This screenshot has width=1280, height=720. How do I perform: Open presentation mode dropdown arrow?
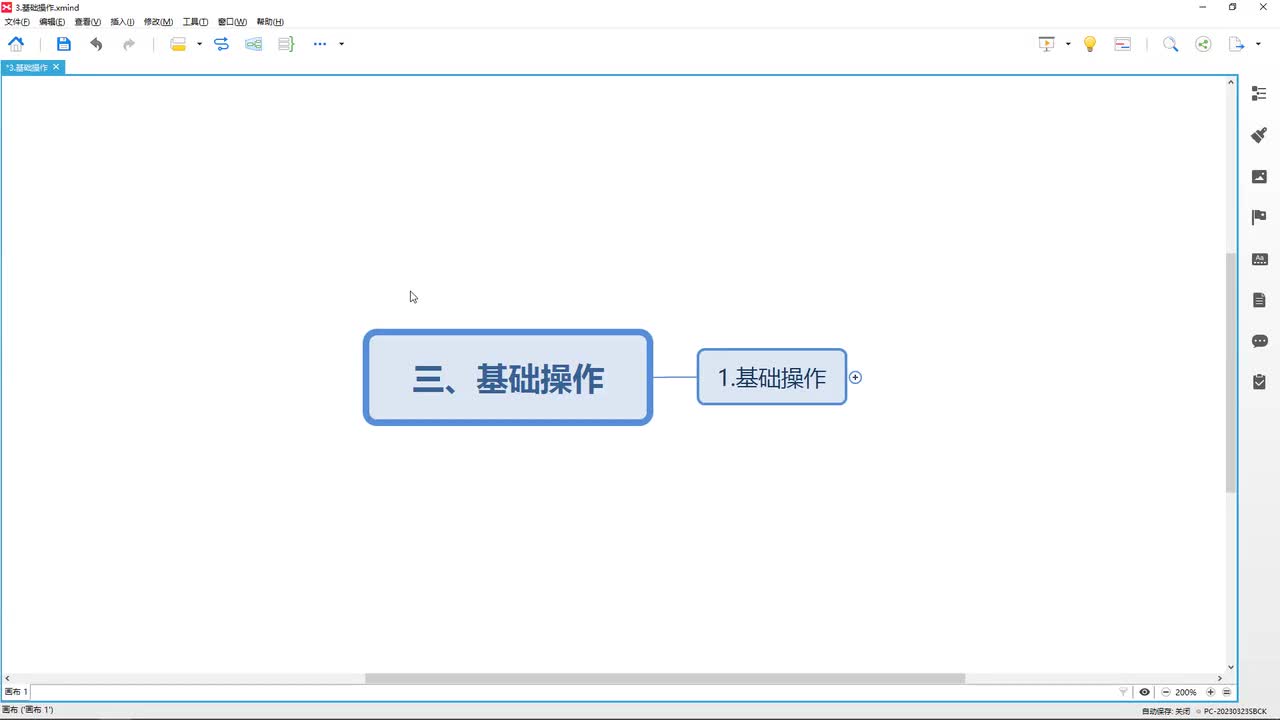(x=1068, y=44)
